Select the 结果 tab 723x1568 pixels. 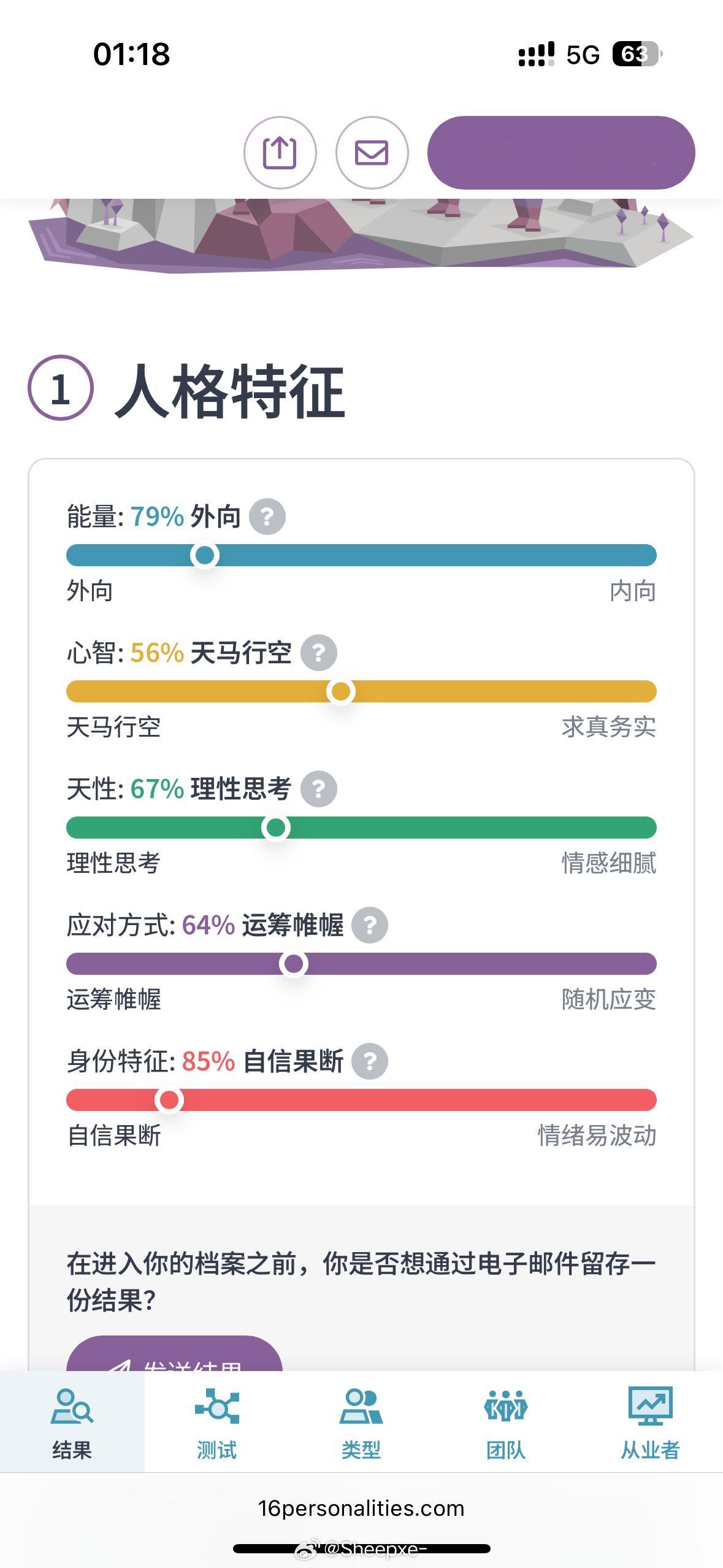[x=72, y=1422]
